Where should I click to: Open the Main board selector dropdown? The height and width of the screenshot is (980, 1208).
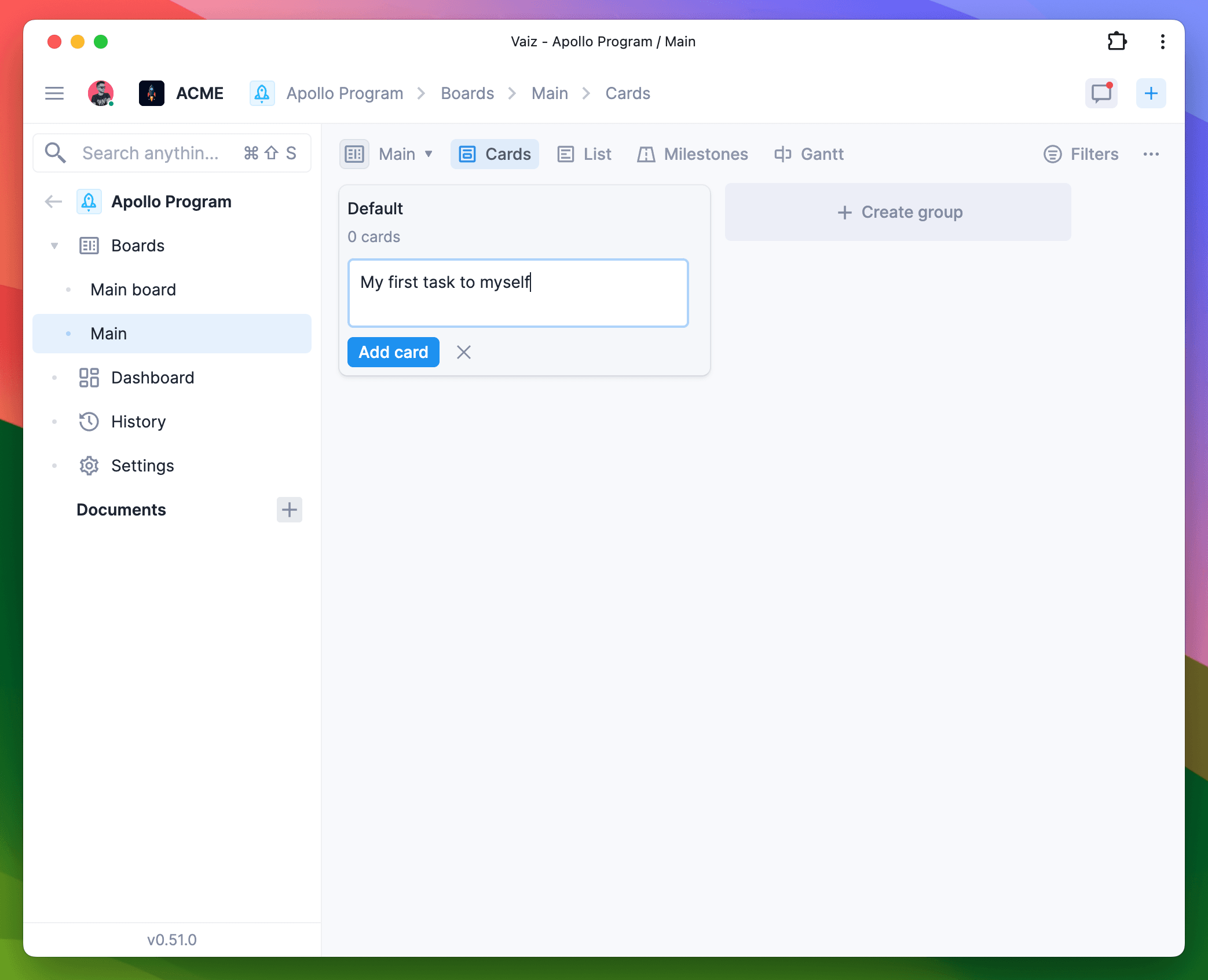pyautogui.click(x=405, y=153)
